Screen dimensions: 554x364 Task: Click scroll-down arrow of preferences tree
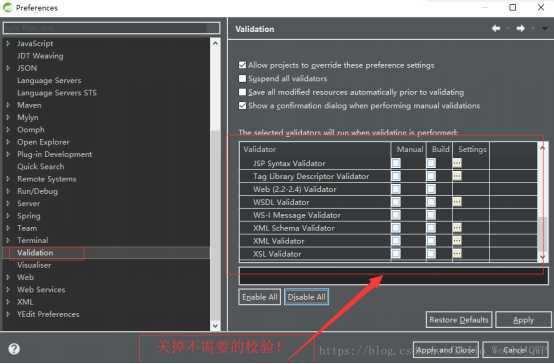point(215,325)
